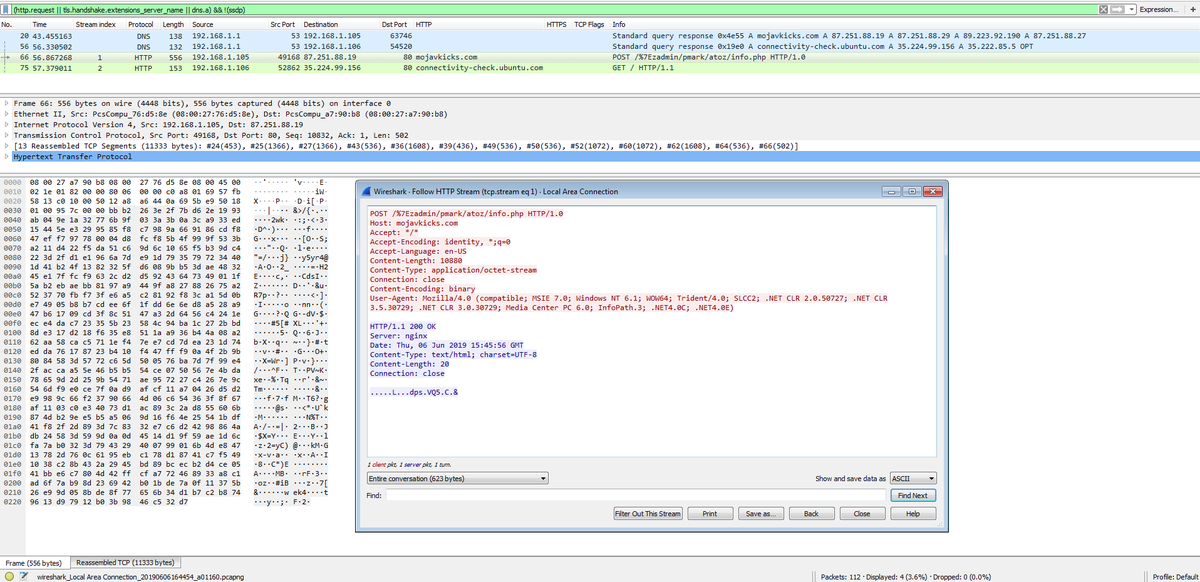Click the Back button in stream dialog
Image resolution: width=1200 pixels, height=582 pixels.
(x=812, y=514)
